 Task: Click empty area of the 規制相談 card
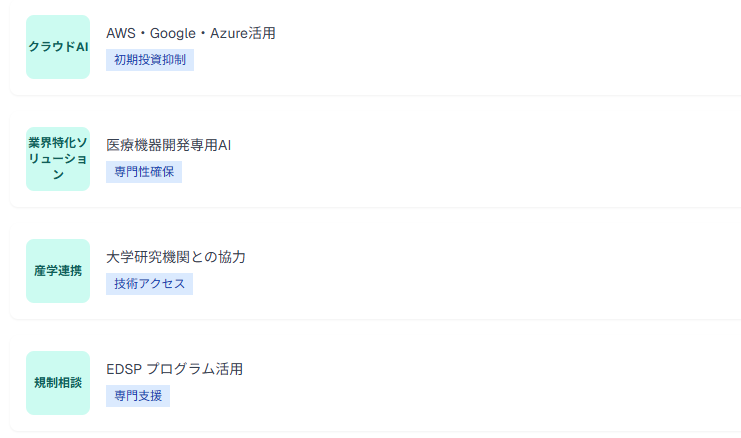point(473,383)
